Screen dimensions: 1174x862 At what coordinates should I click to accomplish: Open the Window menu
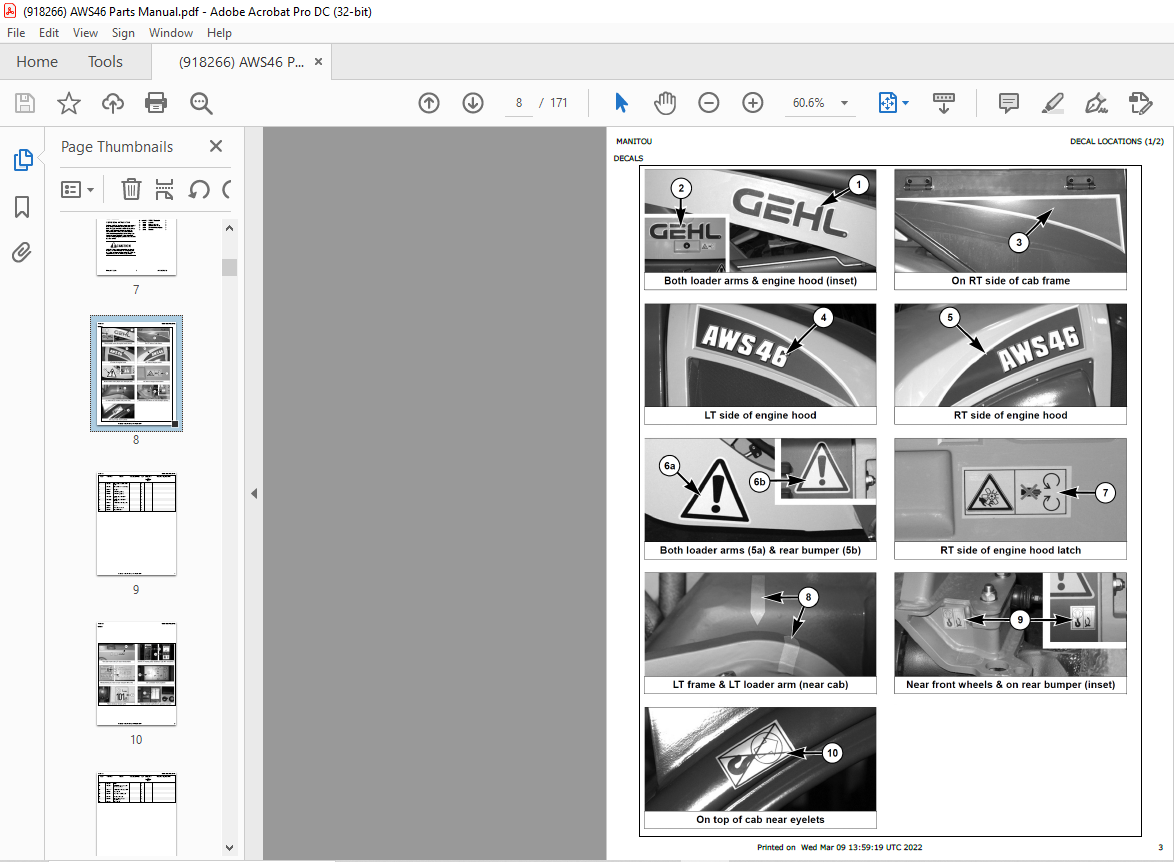(171, 33)
